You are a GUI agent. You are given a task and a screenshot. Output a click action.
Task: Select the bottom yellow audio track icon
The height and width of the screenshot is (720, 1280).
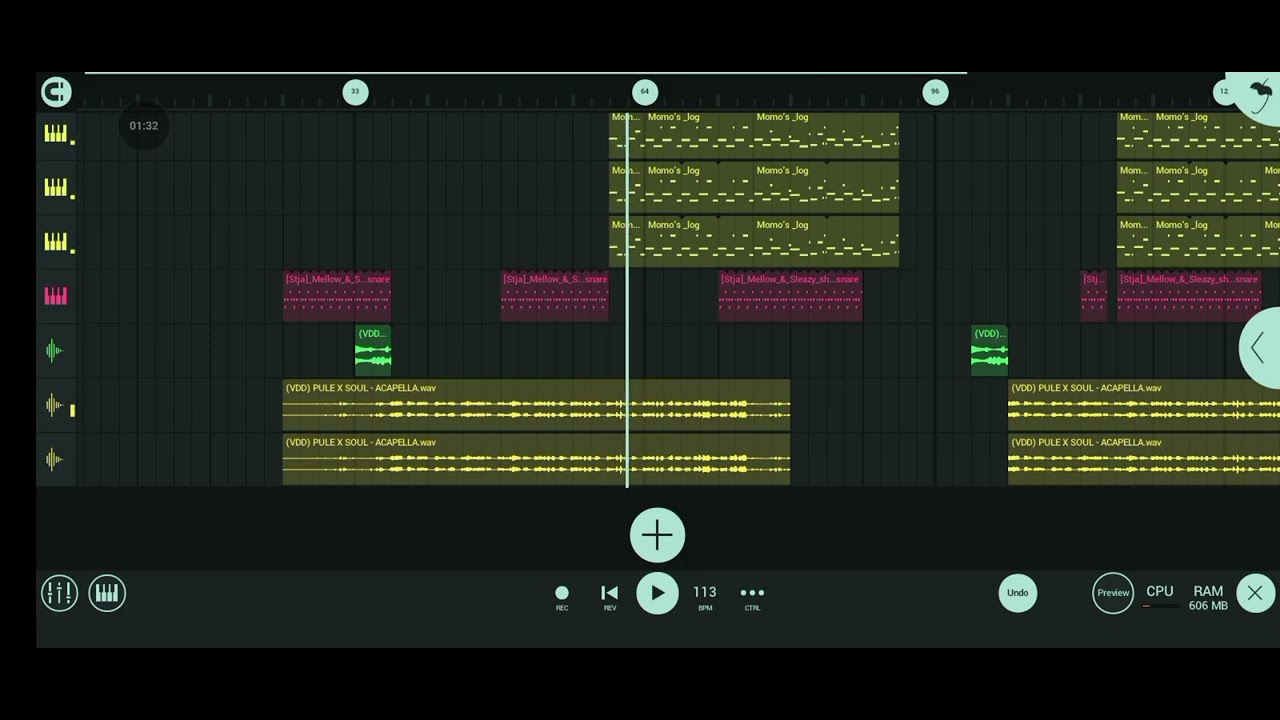tap(54, 459)
